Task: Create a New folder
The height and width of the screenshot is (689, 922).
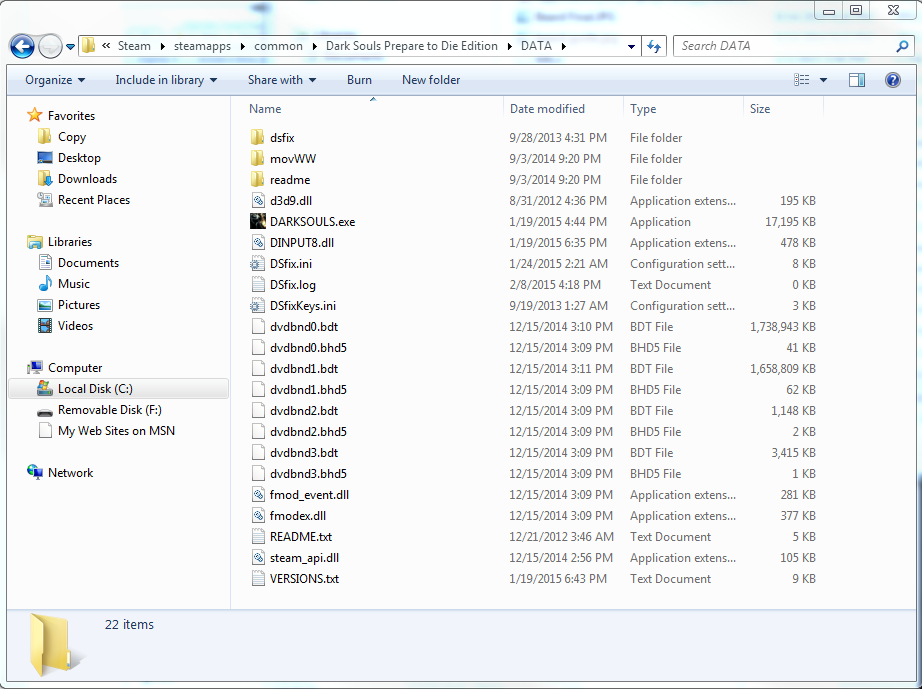Action: pyautogui.click(x=431, y=80)
